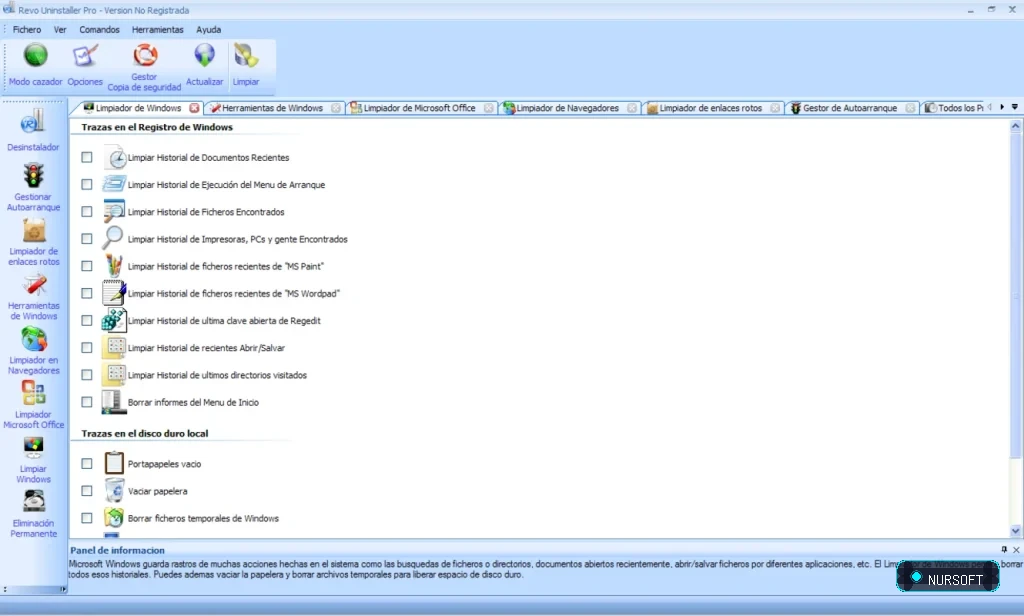Open Limpiar Windows sidebar tool
The width and height of the screenshot is (1024, 616).
[33, 460]
